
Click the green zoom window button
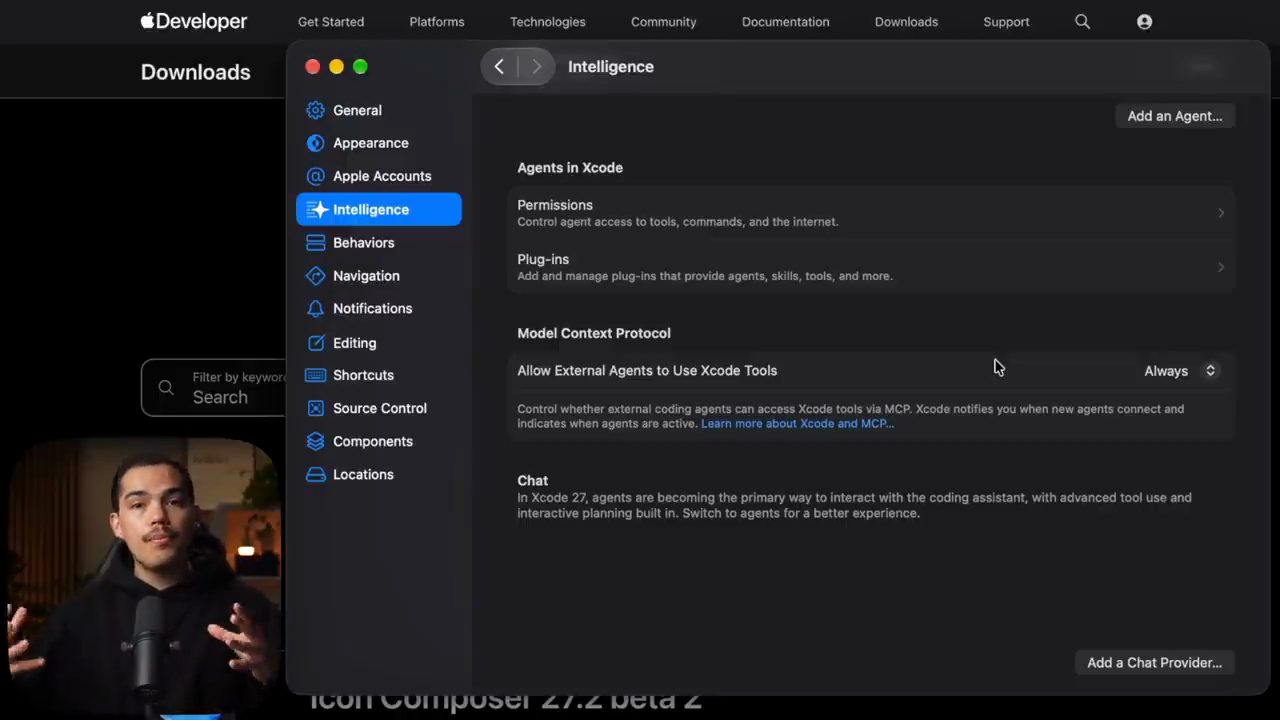click(360, 66)
